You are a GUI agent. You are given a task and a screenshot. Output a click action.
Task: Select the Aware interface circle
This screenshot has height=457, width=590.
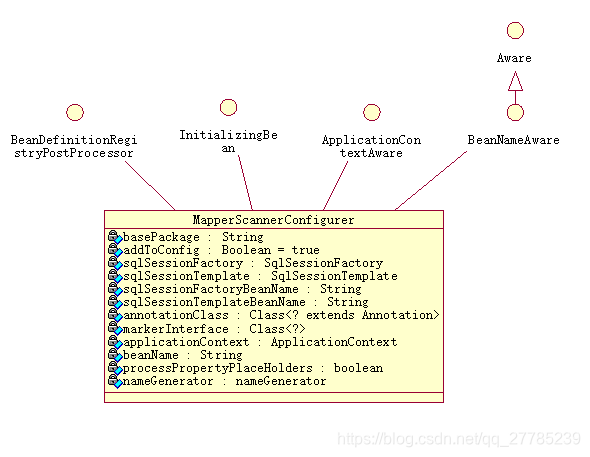point(515,30)
